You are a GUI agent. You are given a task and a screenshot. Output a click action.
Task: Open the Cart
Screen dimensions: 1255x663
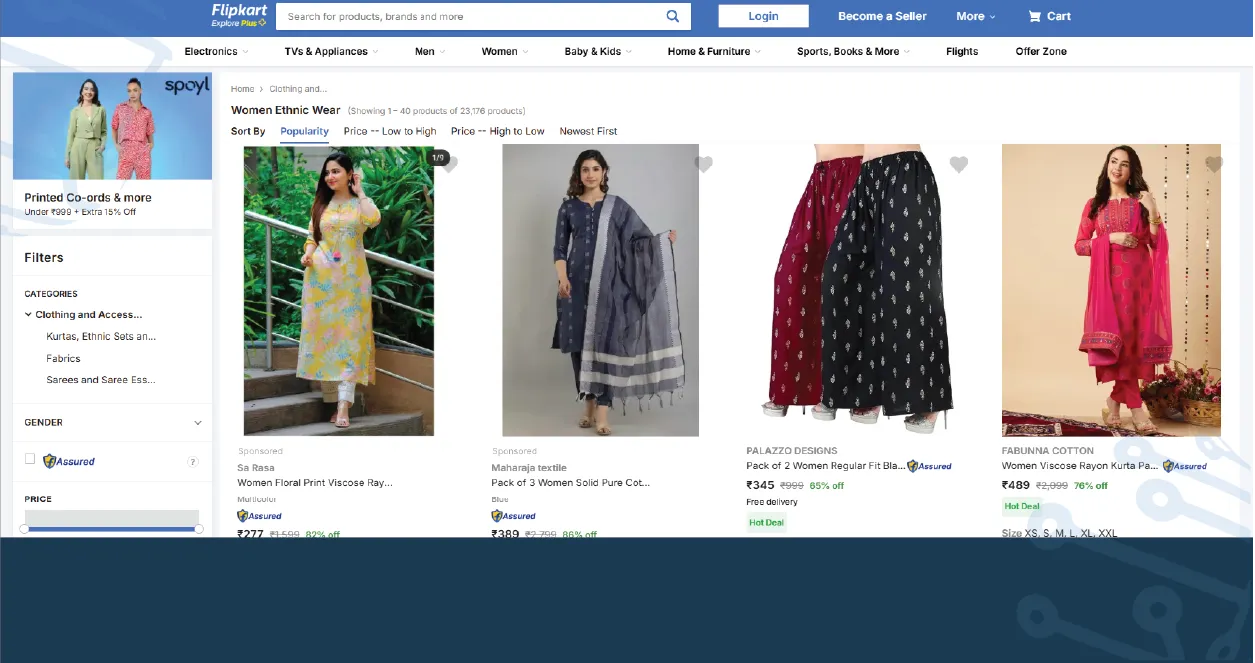[x=1048, y=16]
